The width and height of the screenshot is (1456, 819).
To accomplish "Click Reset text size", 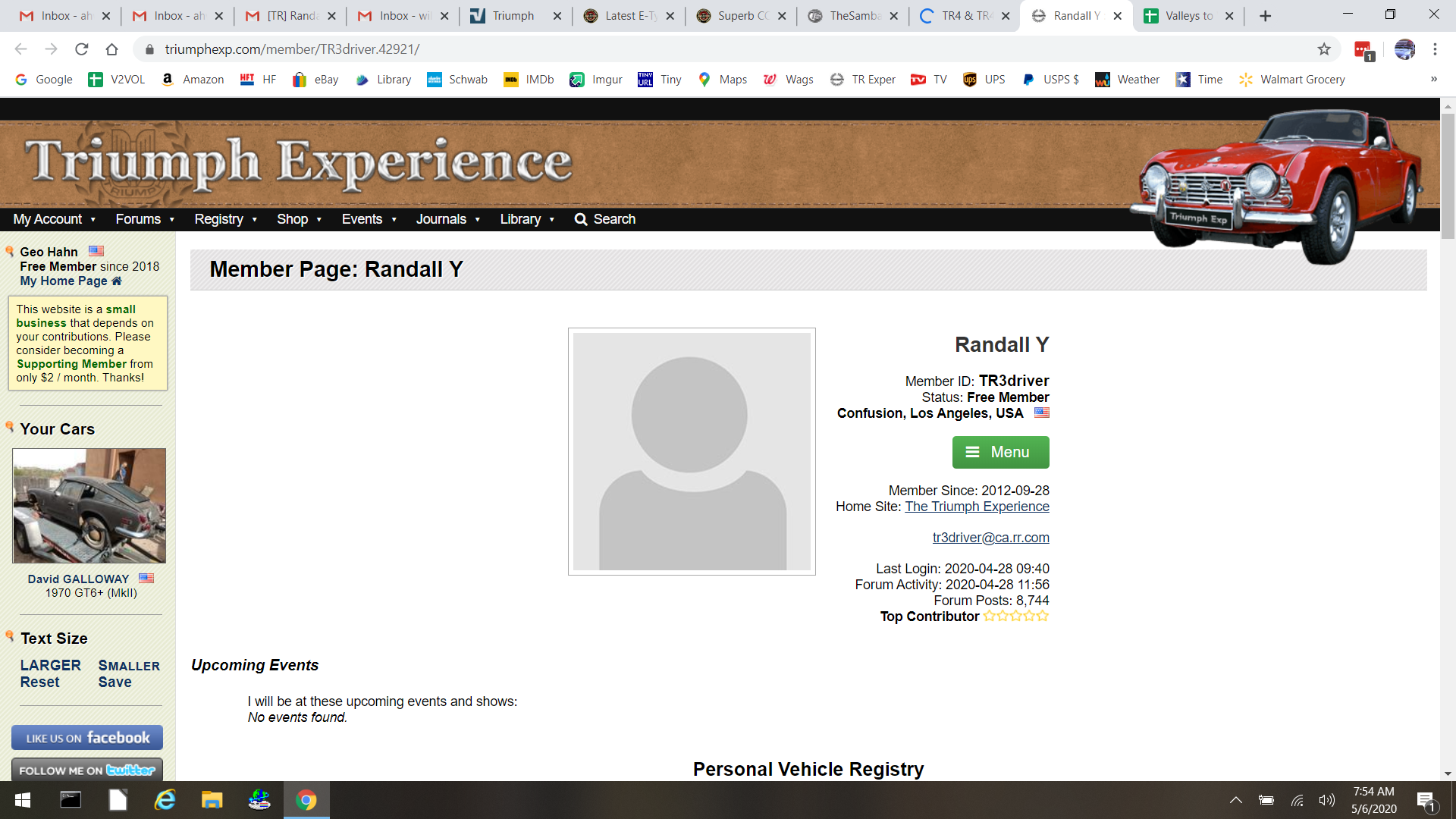I will pos(39,682).
